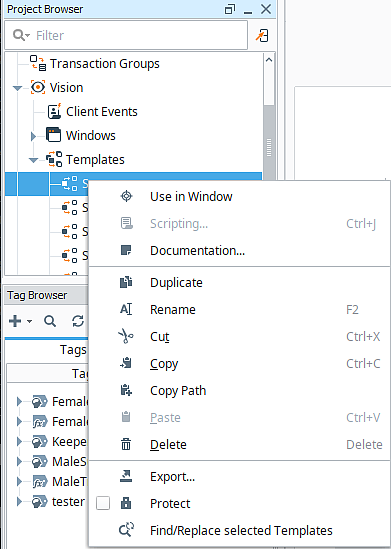
Task: Collapse the Templates tree node
Action: click(x=34, y=160)
